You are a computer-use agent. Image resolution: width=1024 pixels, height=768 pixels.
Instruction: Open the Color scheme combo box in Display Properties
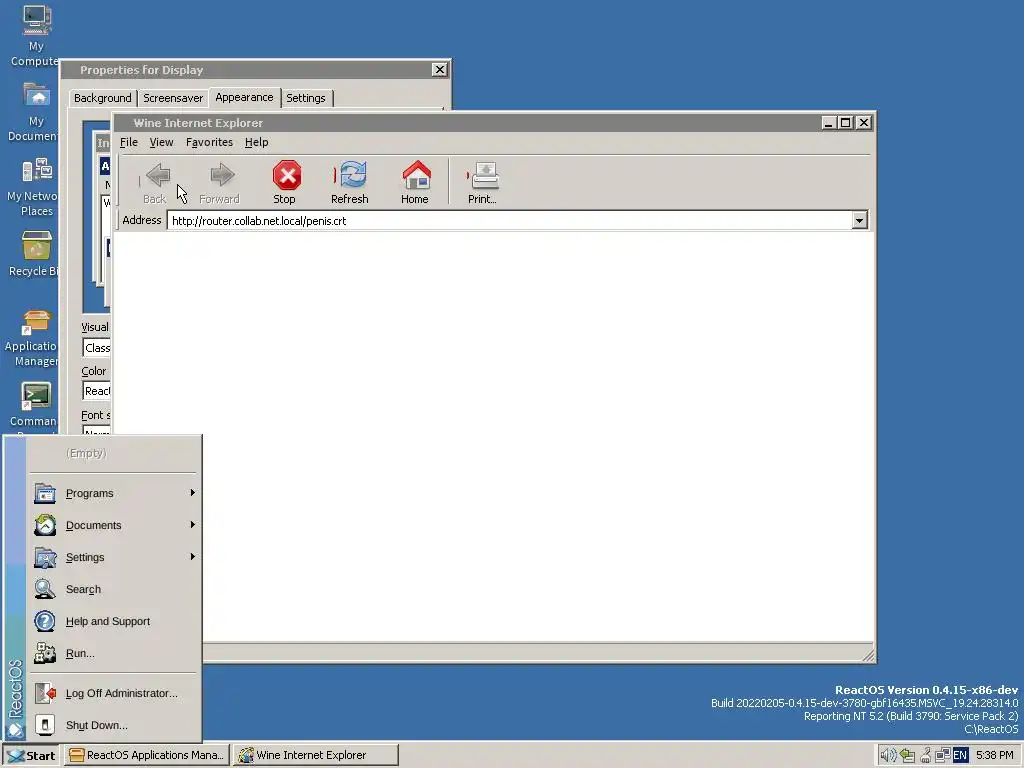pos(97,391)
